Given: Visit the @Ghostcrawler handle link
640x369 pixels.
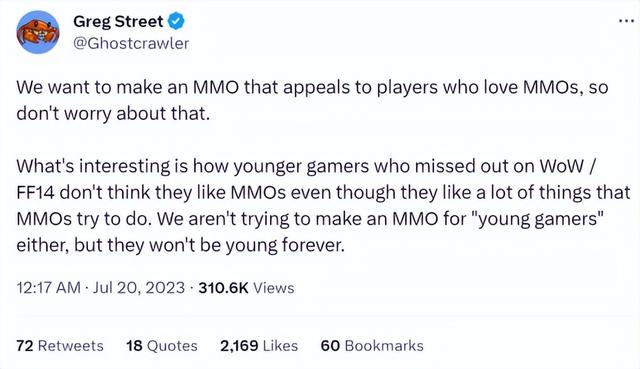Looking at the screenshot, I should coord(131,43).
